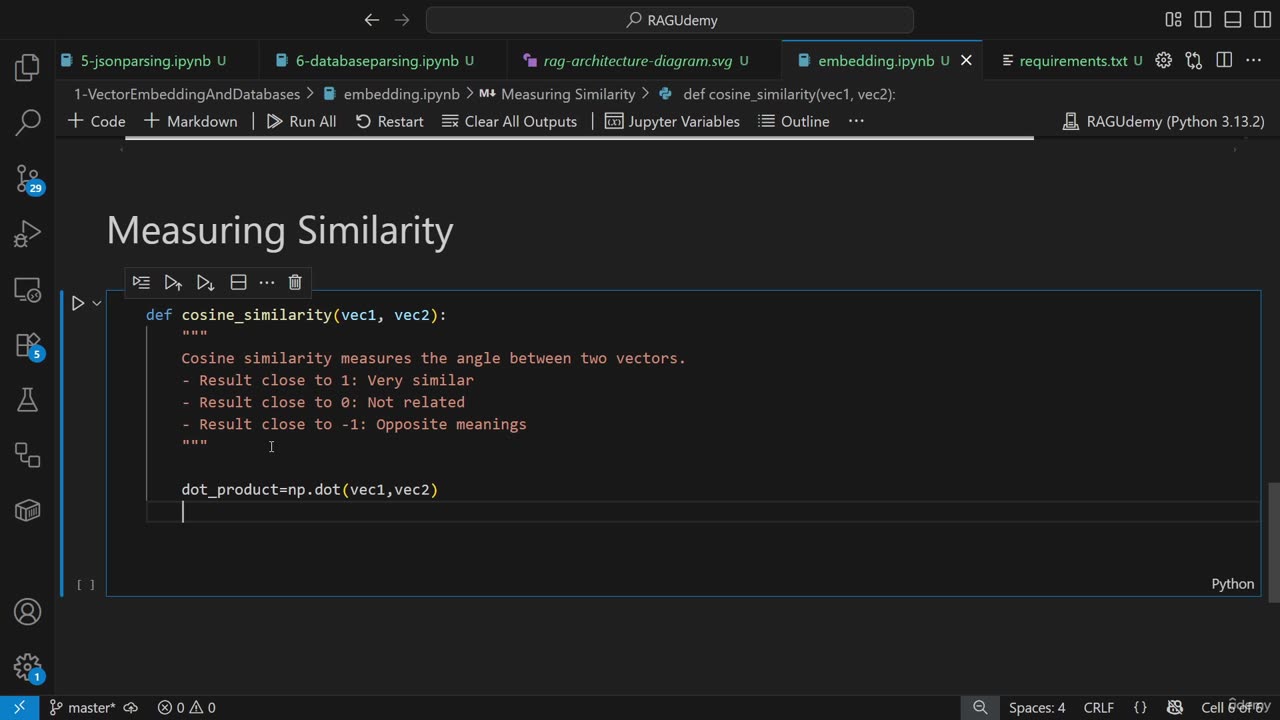
Task: Open the Extensions view in activity bar
Action: [27, 346]
